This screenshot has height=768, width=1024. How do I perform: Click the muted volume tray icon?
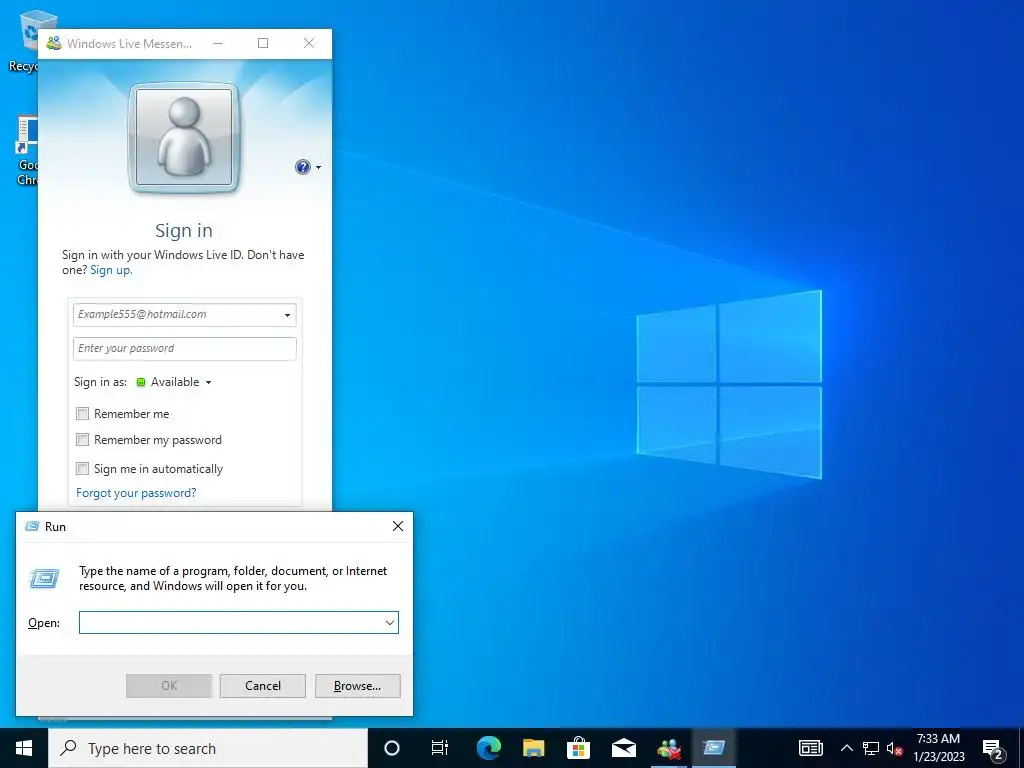[895, 748]
